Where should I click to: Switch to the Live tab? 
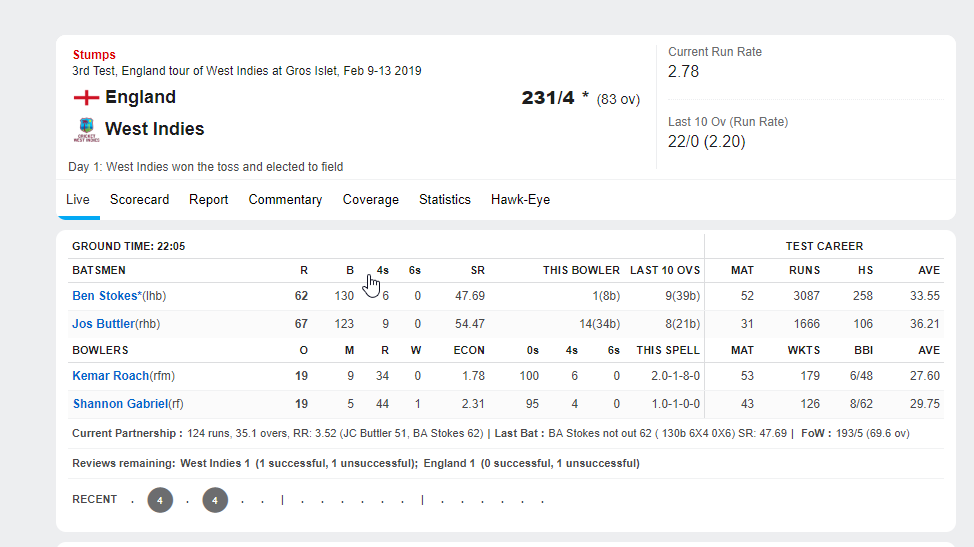pyautogui.click(x=78, y=199)
